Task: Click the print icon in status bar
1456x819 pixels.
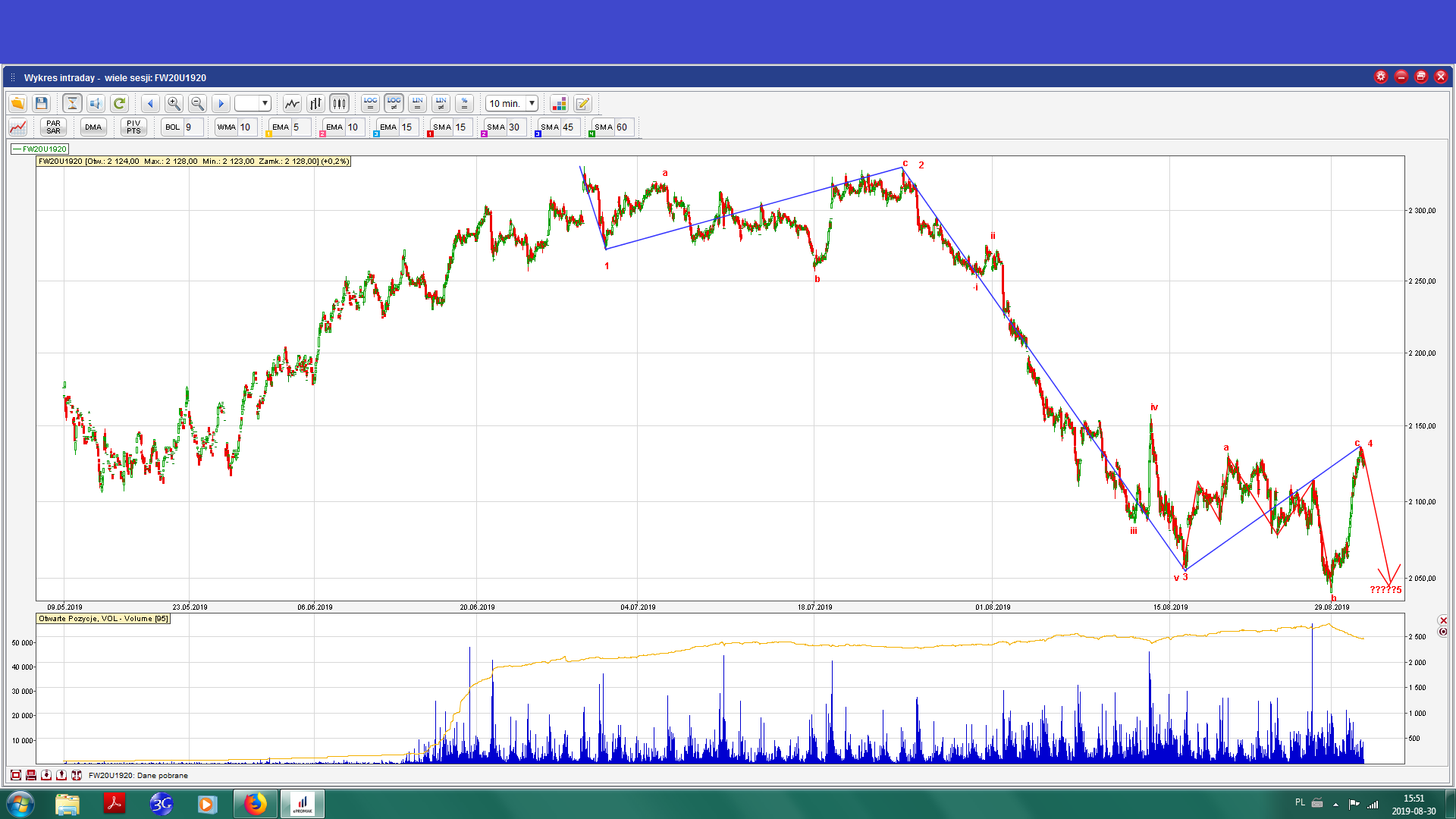Action: click(x=31, y=775)
